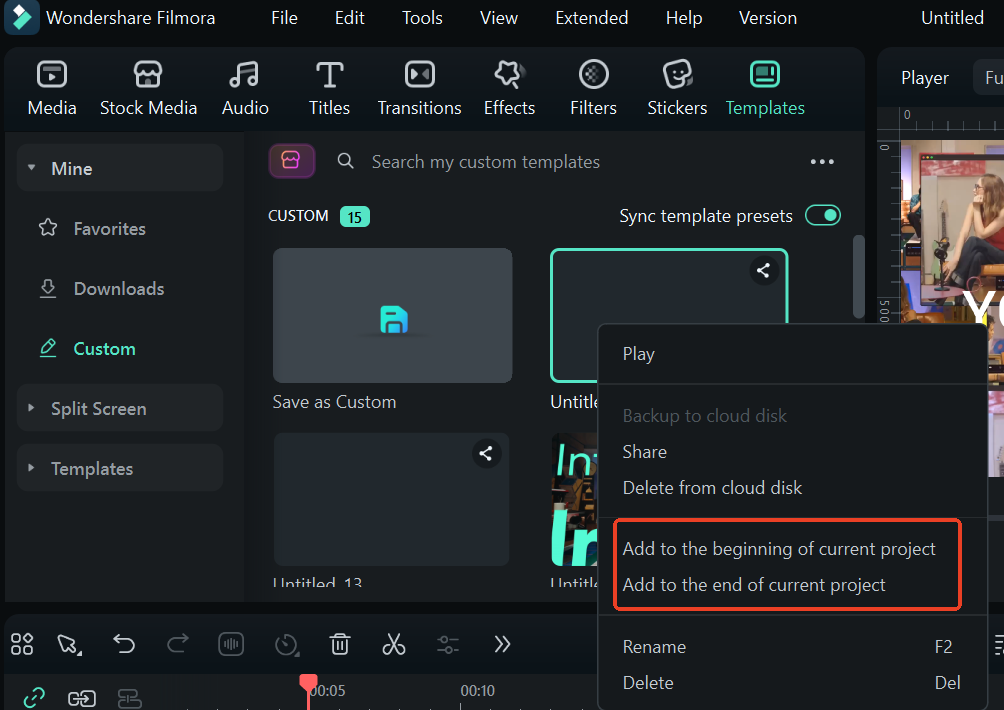This screenshot has width=1004, height=710.
Task: Select Add to the end of current project
Action: point(754,585)
